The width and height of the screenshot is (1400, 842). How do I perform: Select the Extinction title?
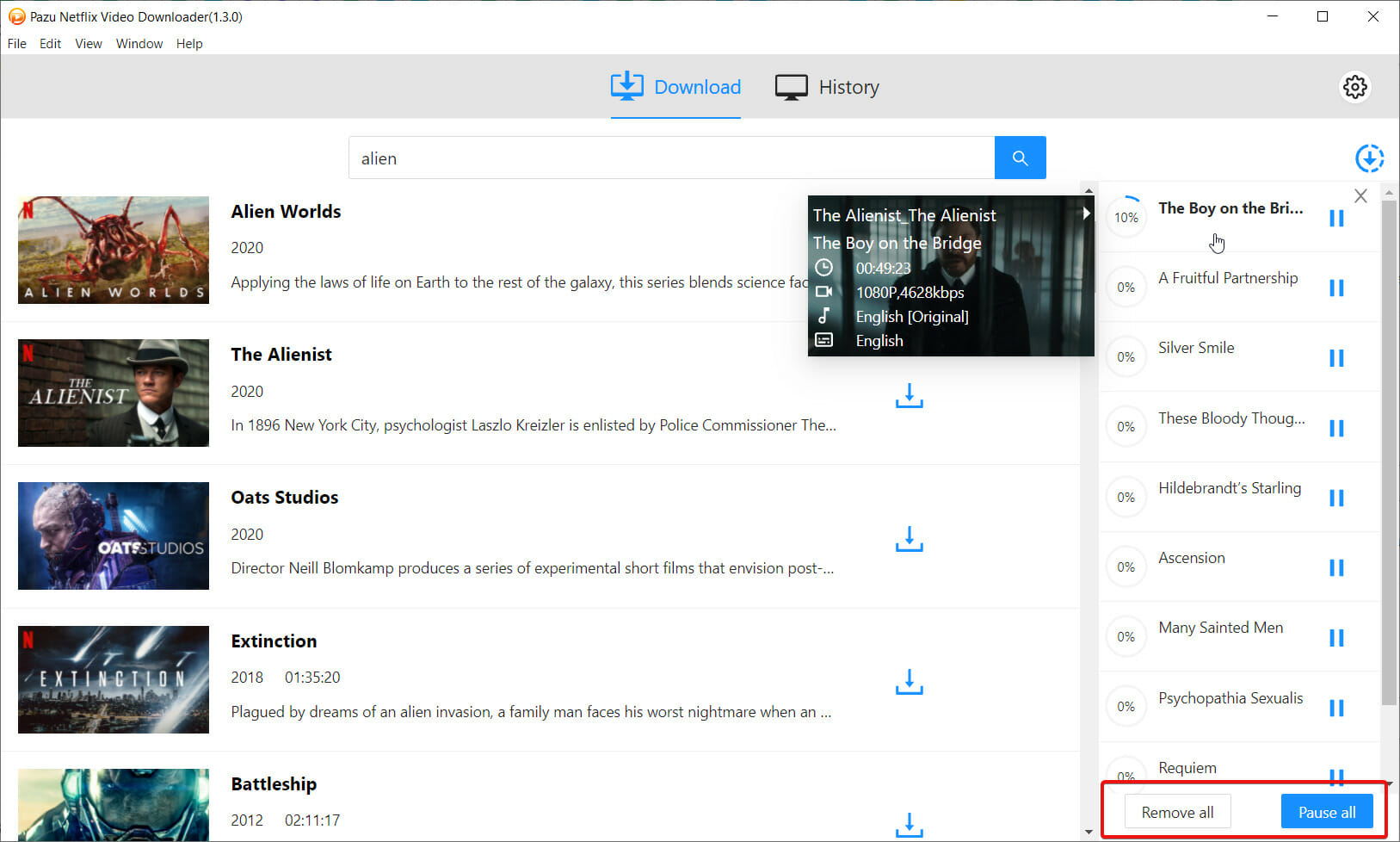(274, 641)
